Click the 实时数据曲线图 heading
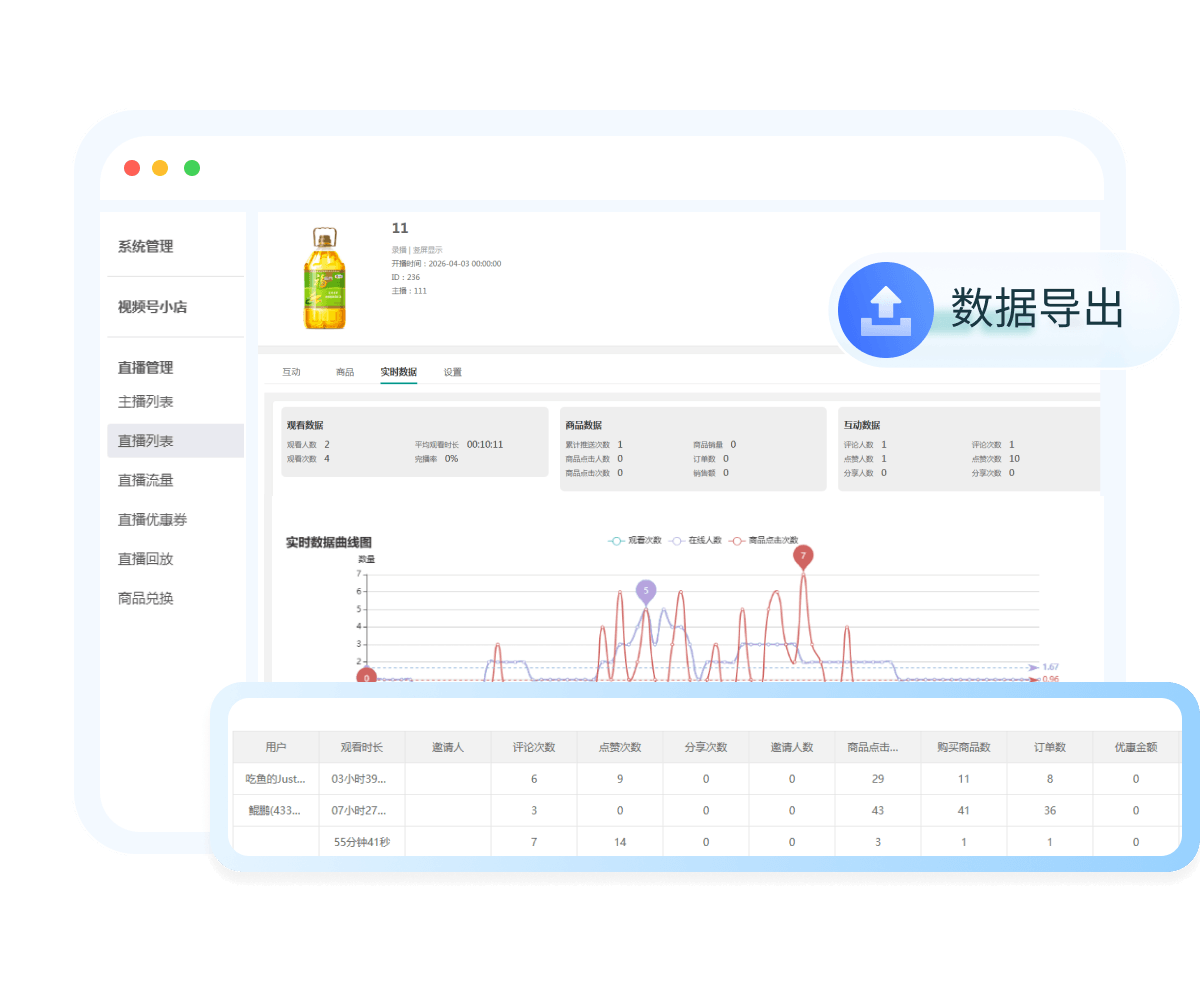Screen dimensions: 1200x1000 point(329,542)
